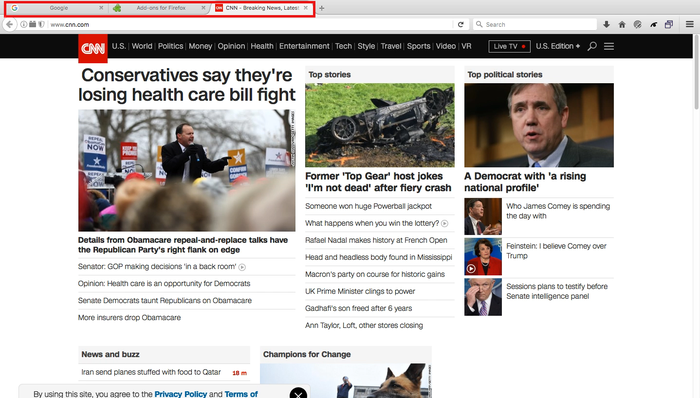Screen dimensions: 700x398
Task: Click the CNN logo
Action: point(93,48)
